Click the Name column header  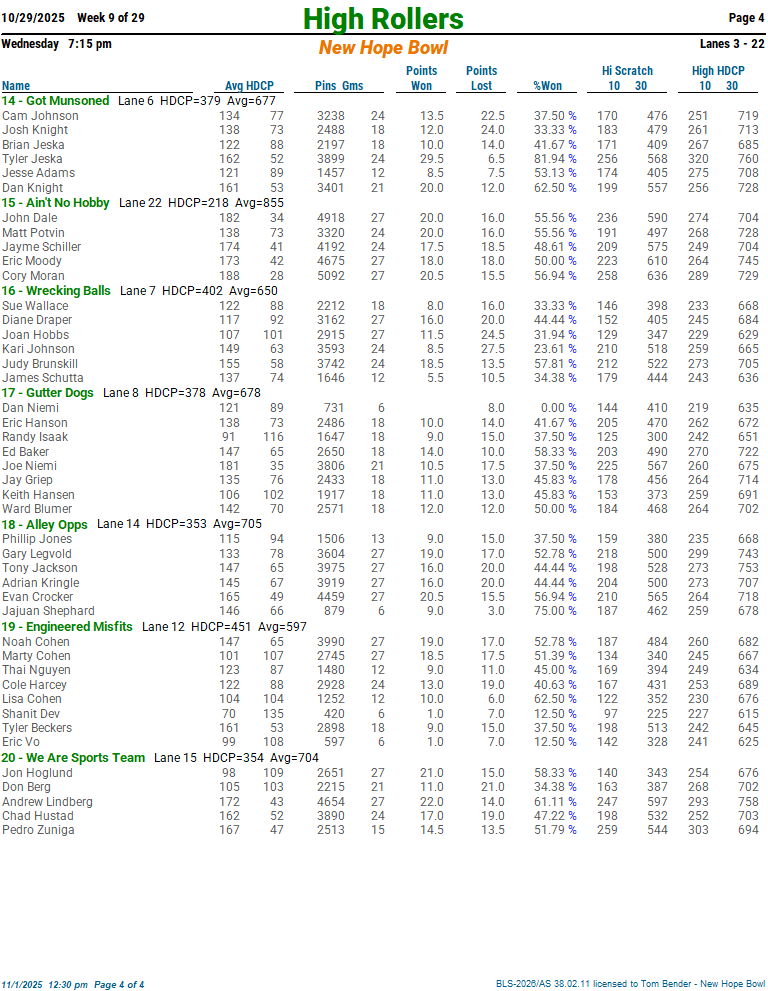click(x=16, y=86)
